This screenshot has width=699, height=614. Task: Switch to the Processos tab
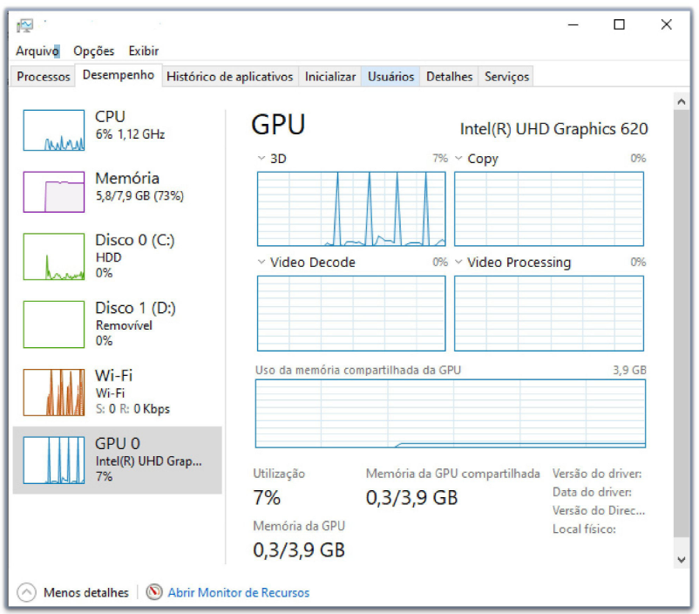coord(44,76)
